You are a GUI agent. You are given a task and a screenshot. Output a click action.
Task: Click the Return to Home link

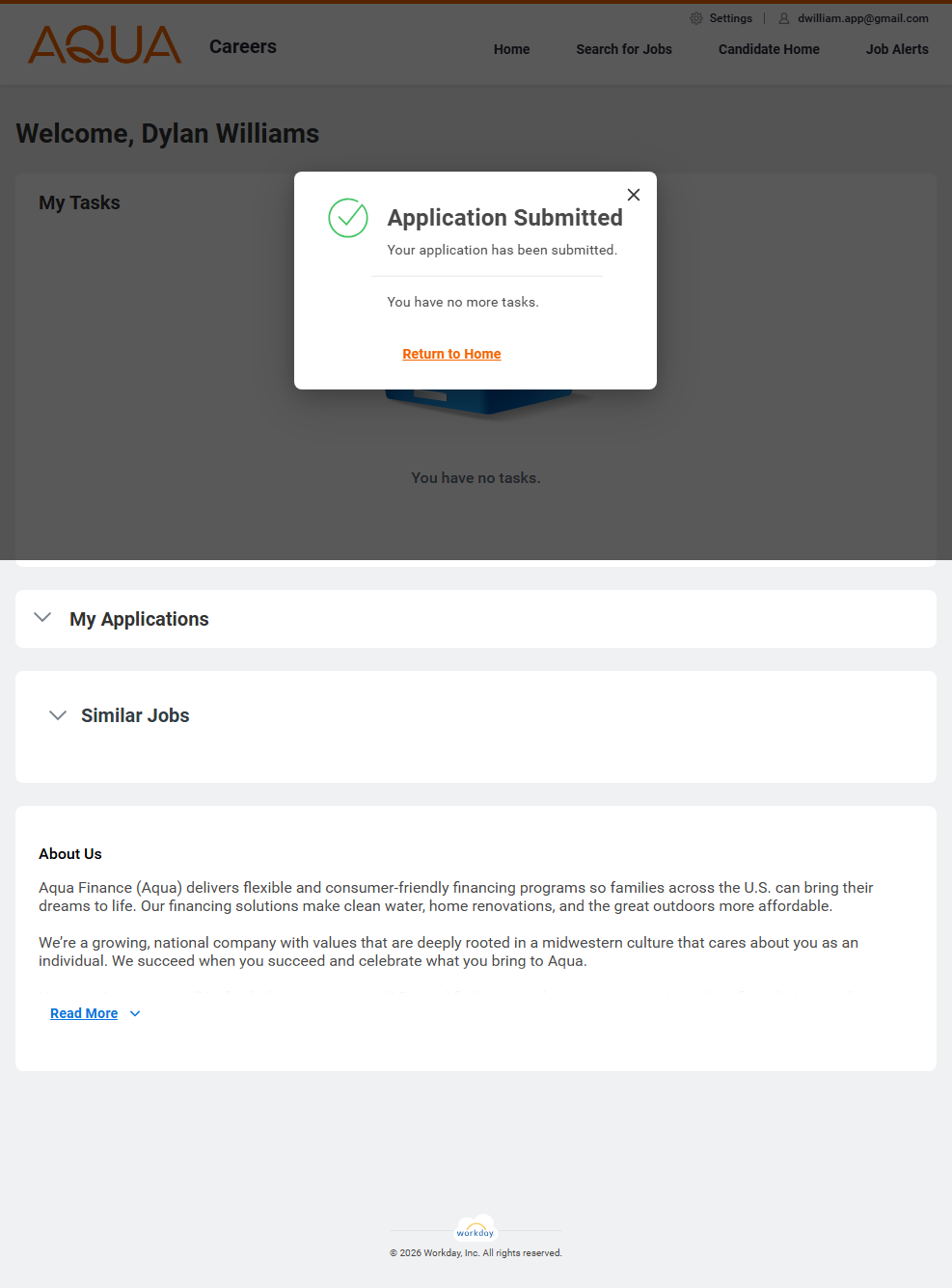pyautogui.click(x=451, y=354)
